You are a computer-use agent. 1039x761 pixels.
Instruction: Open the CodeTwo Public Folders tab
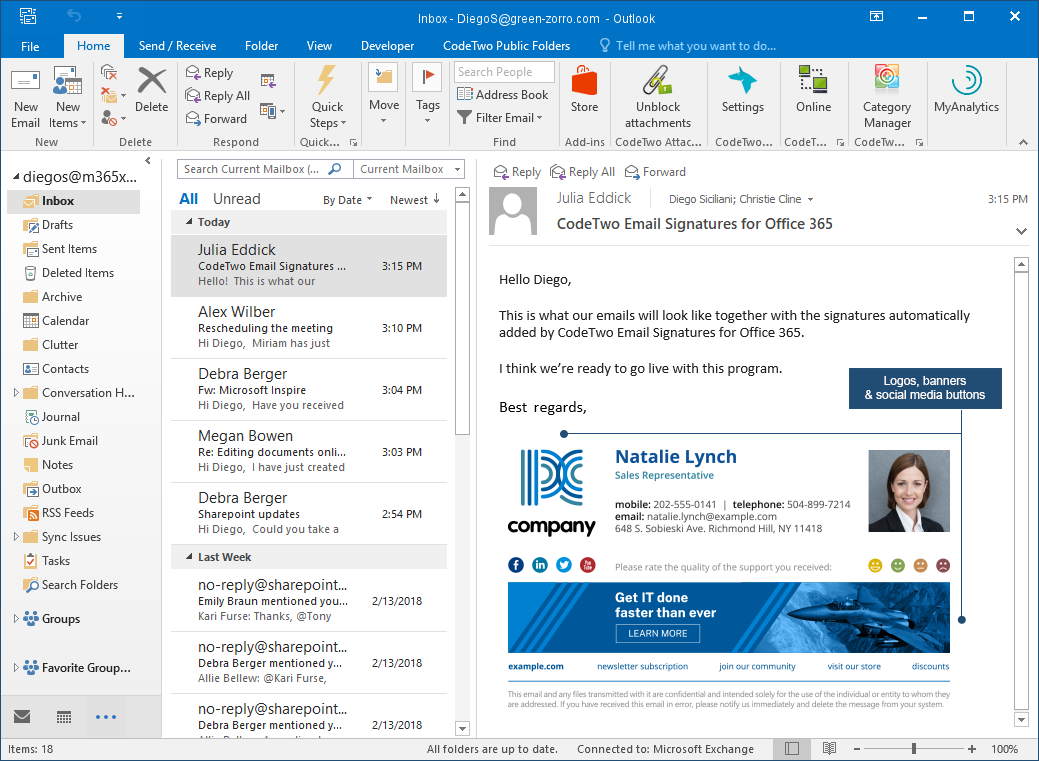[x=506, y=46]
